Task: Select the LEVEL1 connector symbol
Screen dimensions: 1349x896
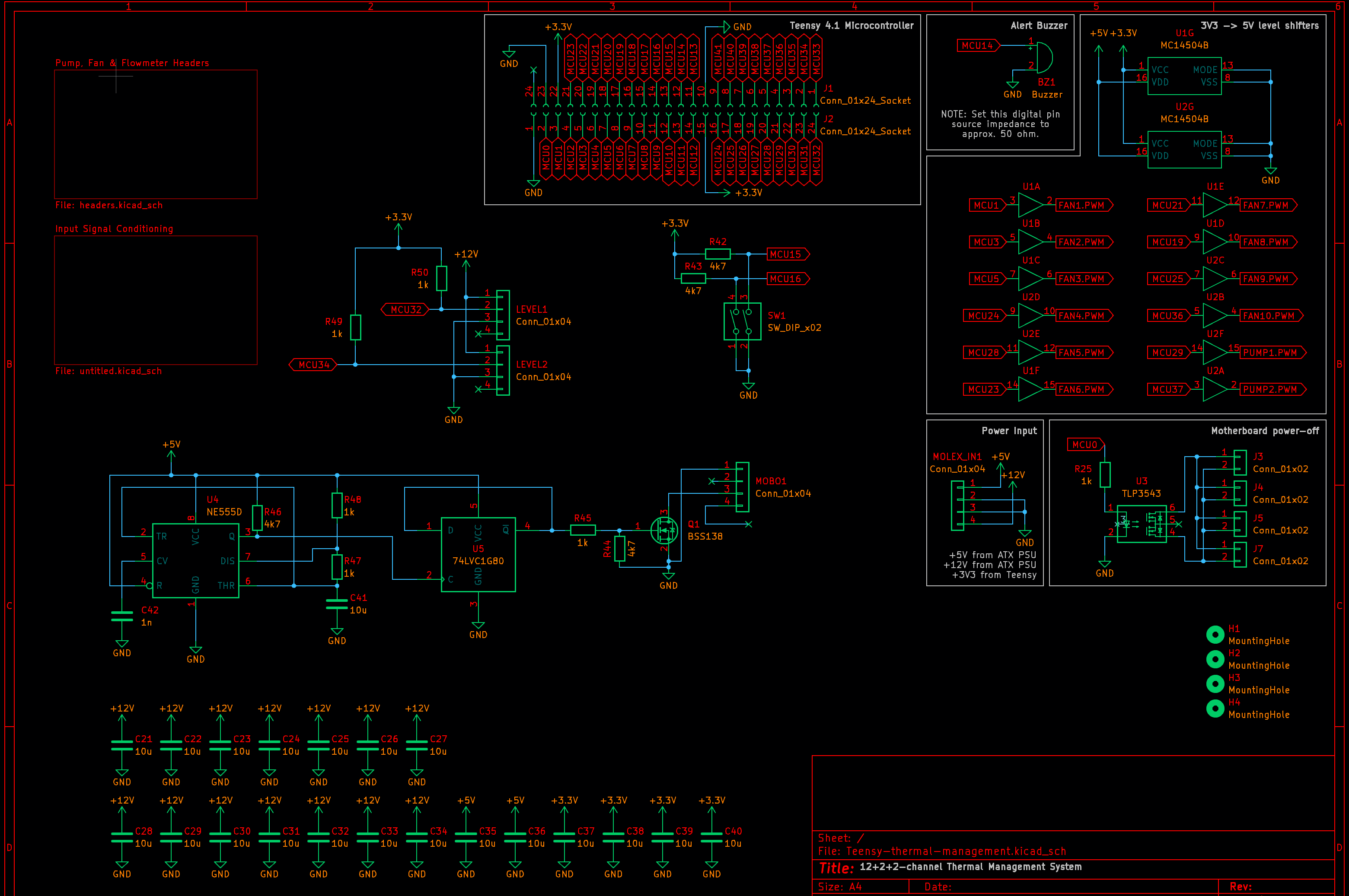Action: click(503, 315)
